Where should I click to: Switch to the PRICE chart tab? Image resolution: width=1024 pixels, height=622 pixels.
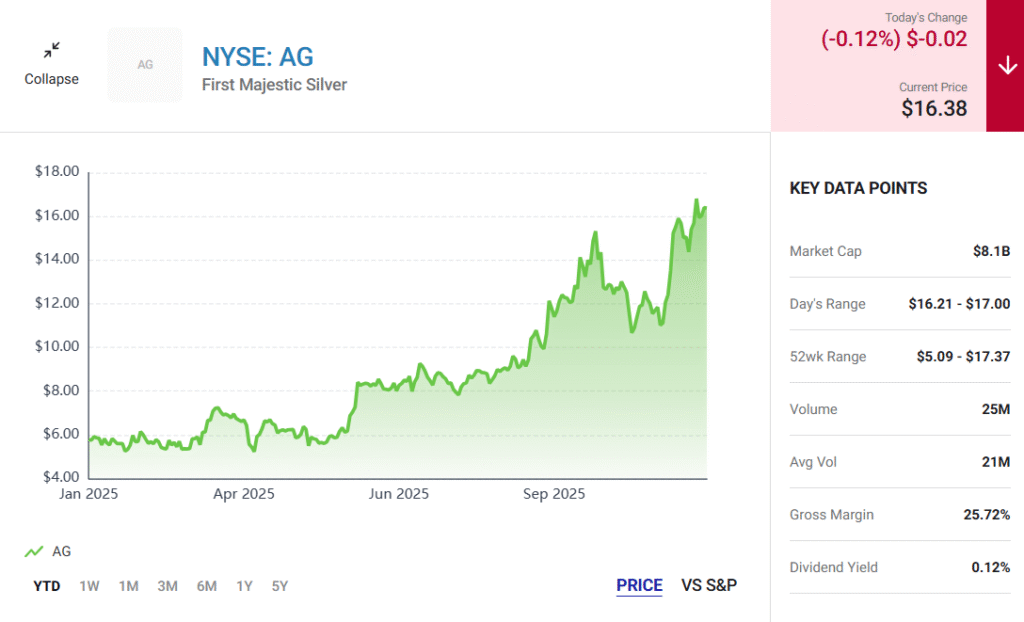point(639,585)
